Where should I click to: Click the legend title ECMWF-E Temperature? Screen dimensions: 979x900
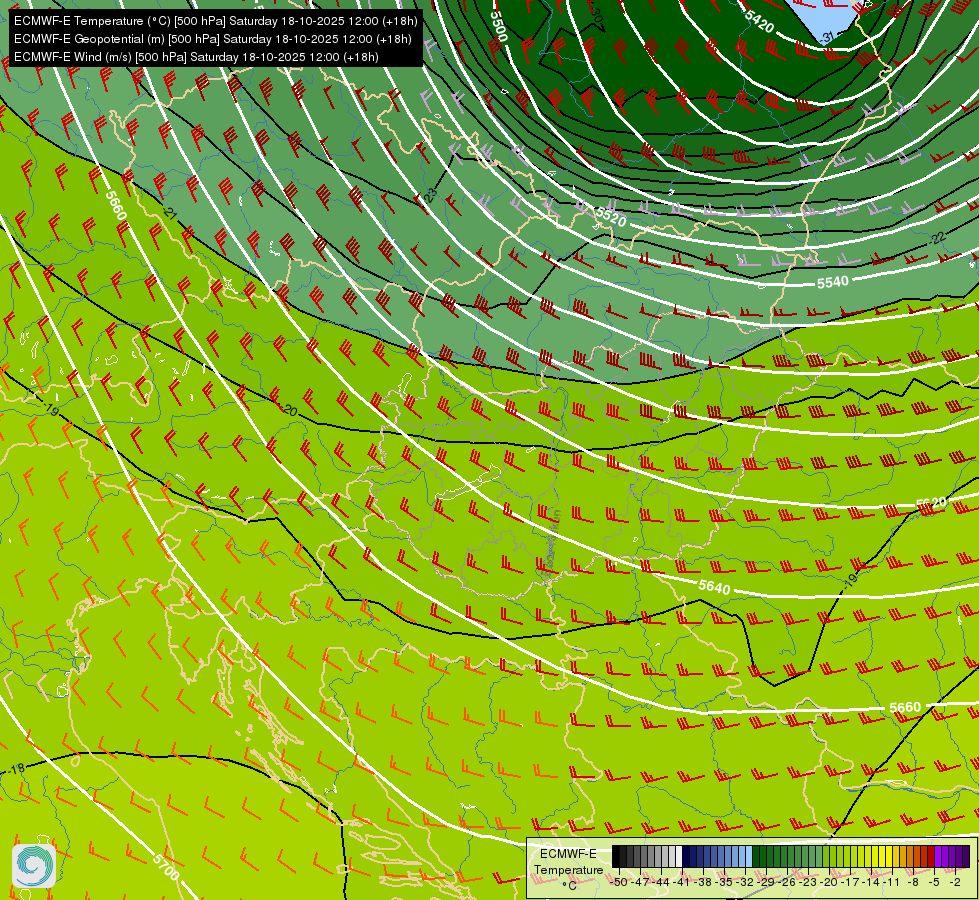(569, 862)
